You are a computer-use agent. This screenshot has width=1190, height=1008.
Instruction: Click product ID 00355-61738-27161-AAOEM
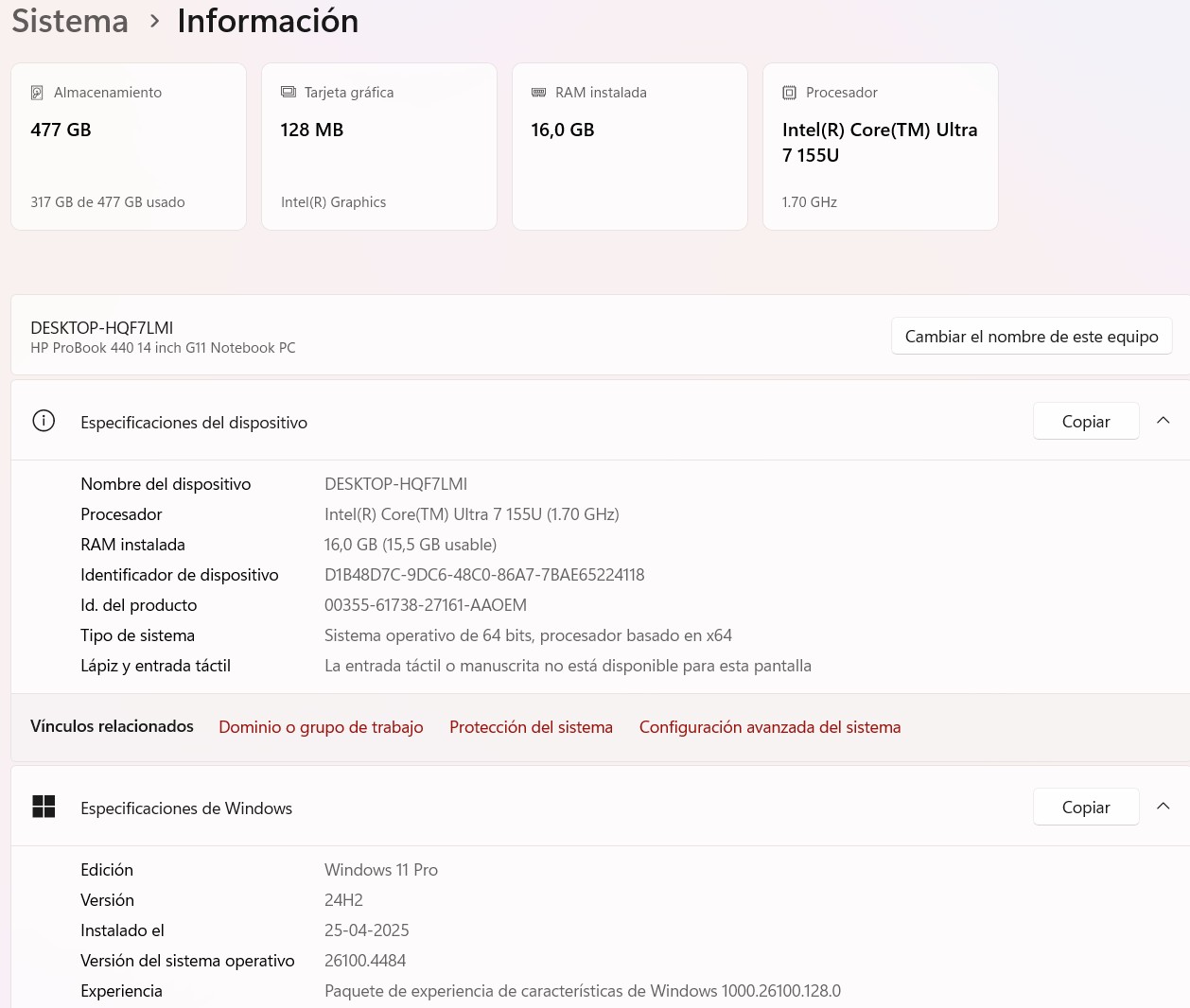click(x=426, y=605)
